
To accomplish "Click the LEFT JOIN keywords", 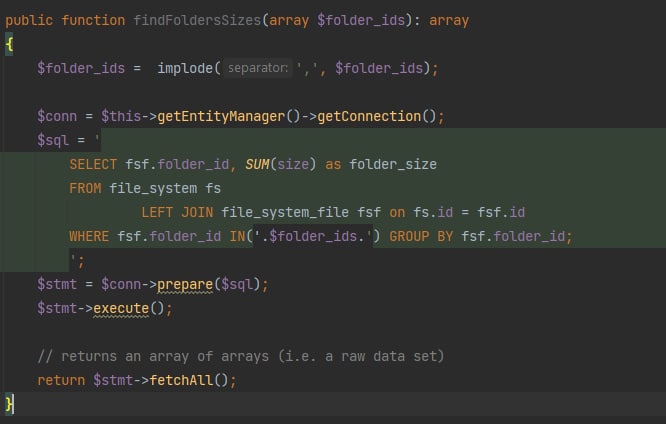I will tap(177, 212).
